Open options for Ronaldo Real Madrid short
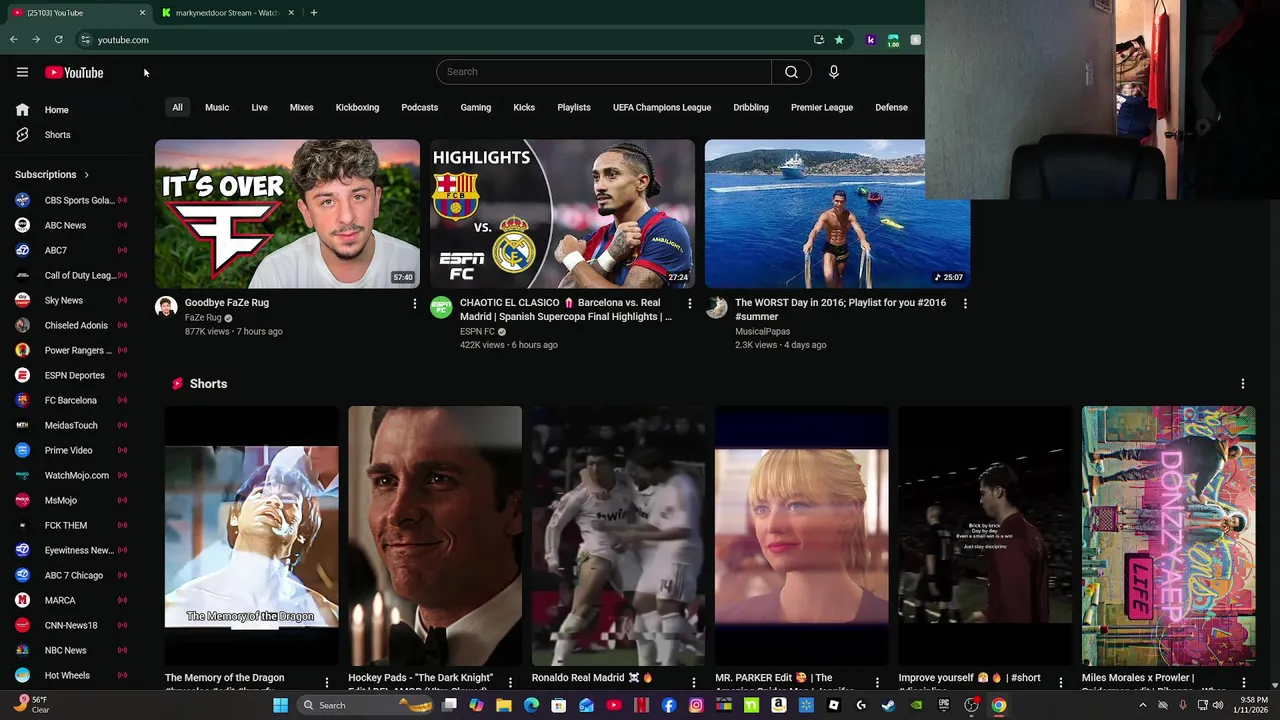The image size is (1280, 720). pos(694,682)
